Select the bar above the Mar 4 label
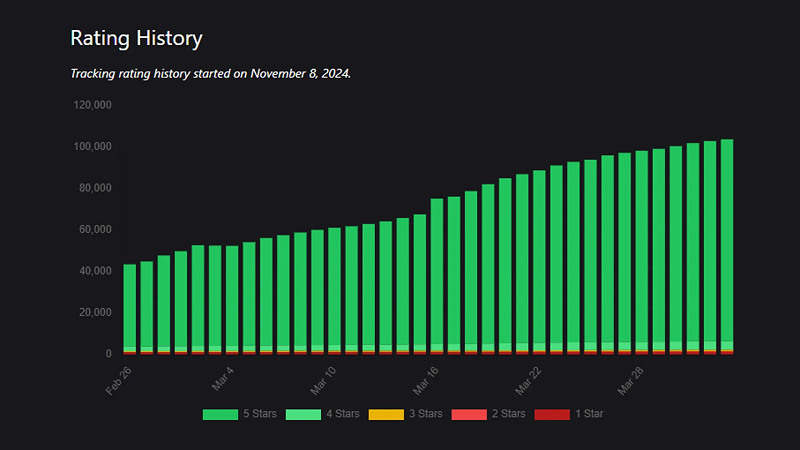Image resolution: width=800 pixels, height=450 pixels. pos(232,300)
